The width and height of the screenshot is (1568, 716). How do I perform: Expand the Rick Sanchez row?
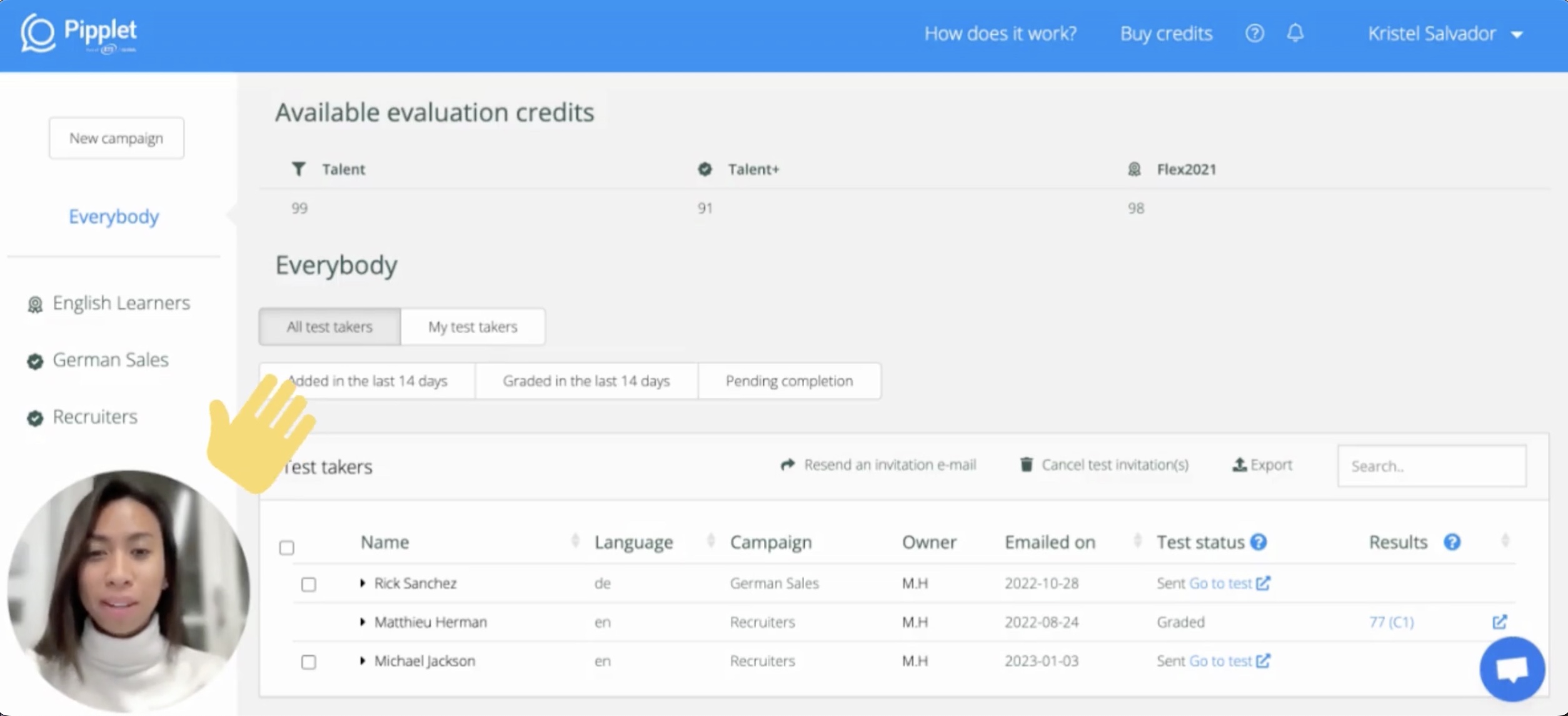coord(363,583)
